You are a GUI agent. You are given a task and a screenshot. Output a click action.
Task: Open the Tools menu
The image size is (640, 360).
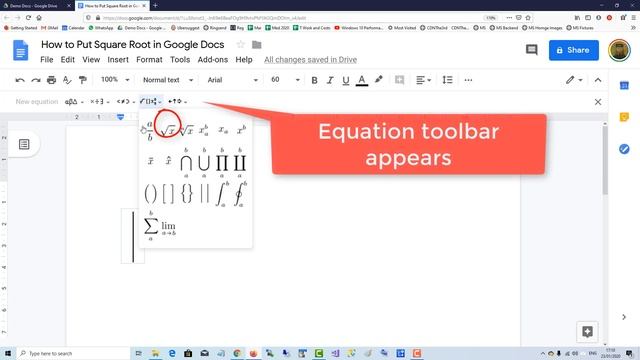pos(180,60)
